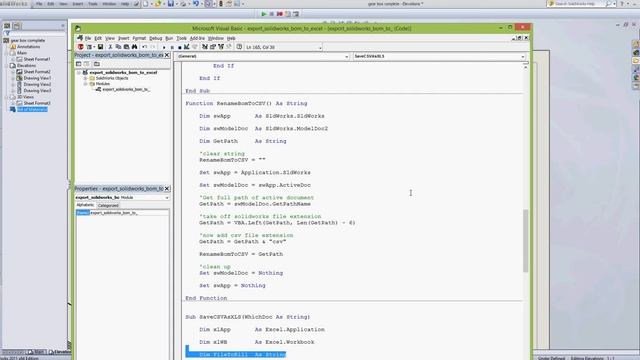Click View Code icon in Project panel
This screenshot has width=640, height=360.
pos(79,64)
